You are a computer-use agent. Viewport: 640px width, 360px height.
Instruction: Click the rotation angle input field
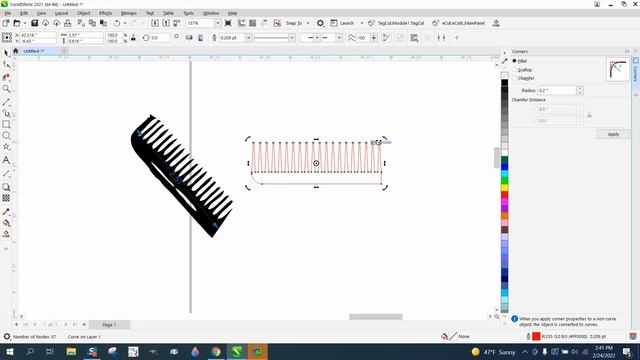tap(160, 38)
